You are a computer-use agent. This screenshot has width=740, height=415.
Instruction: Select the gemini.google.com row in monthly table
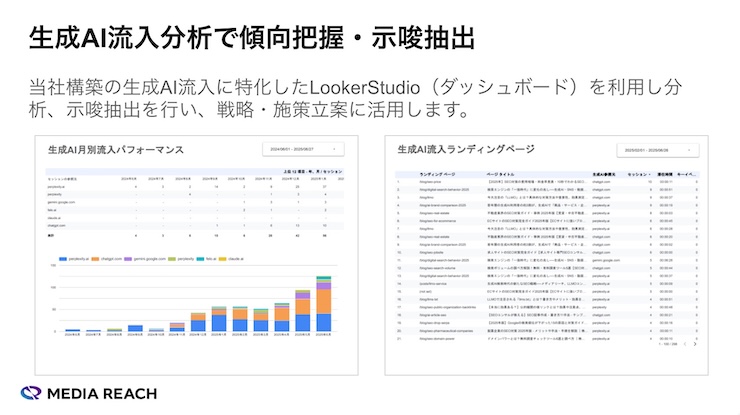coord(195,202)
